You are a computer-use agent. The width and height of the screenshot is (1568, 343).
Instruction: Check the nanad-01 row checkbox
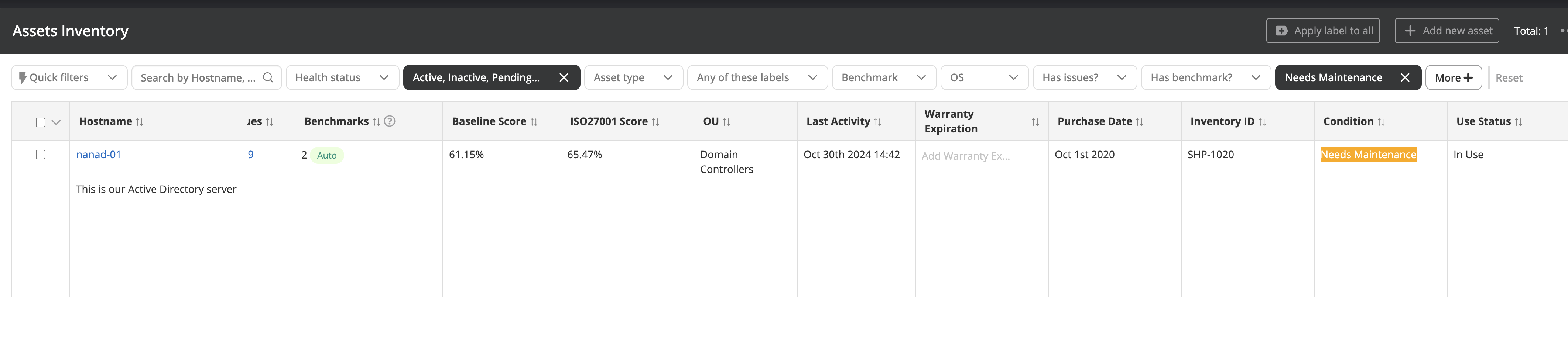(x=41, y=155)
